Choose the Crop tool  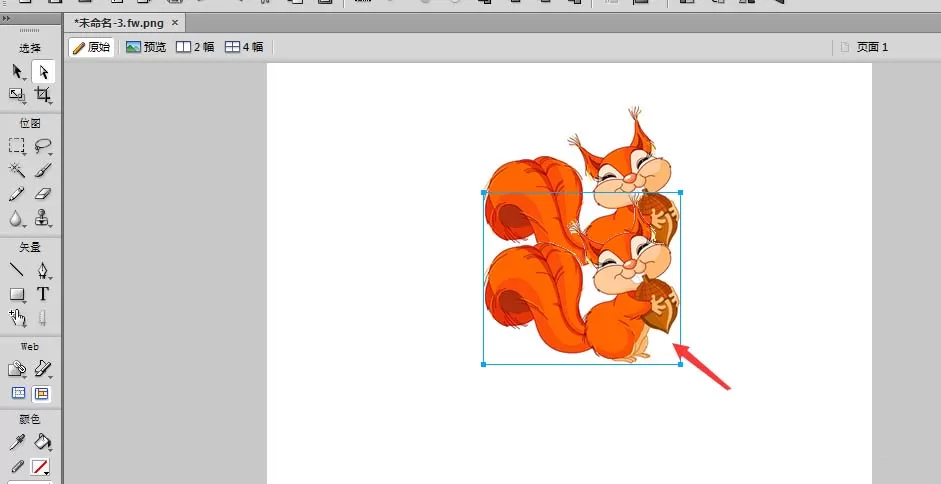[43, 95]
